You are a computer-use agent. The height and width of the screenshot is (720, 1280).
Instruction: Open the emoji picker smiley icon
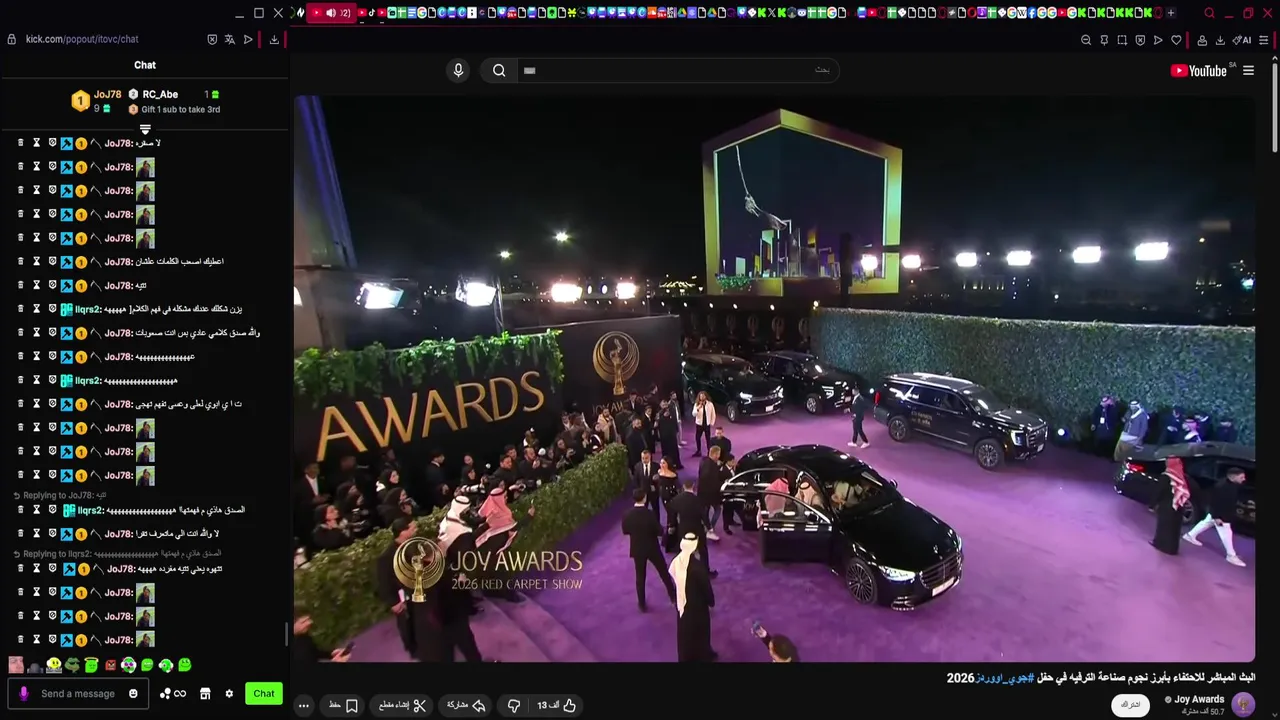pos(133,693)
